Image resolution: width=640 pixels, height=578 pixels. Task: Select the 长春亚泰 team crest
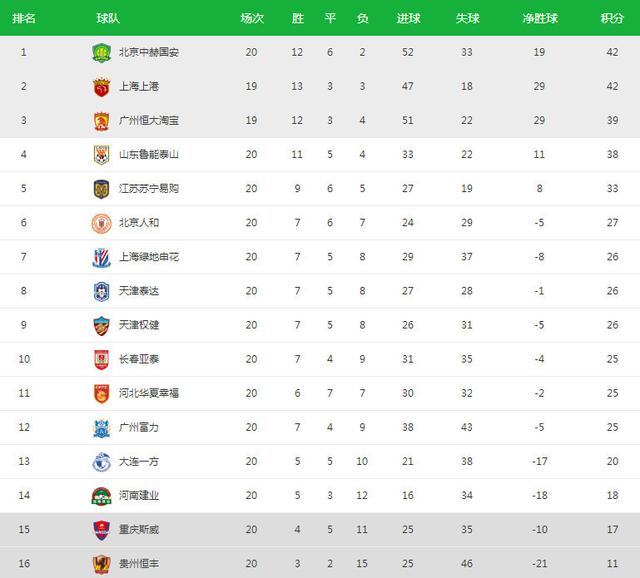pos(101,360)
